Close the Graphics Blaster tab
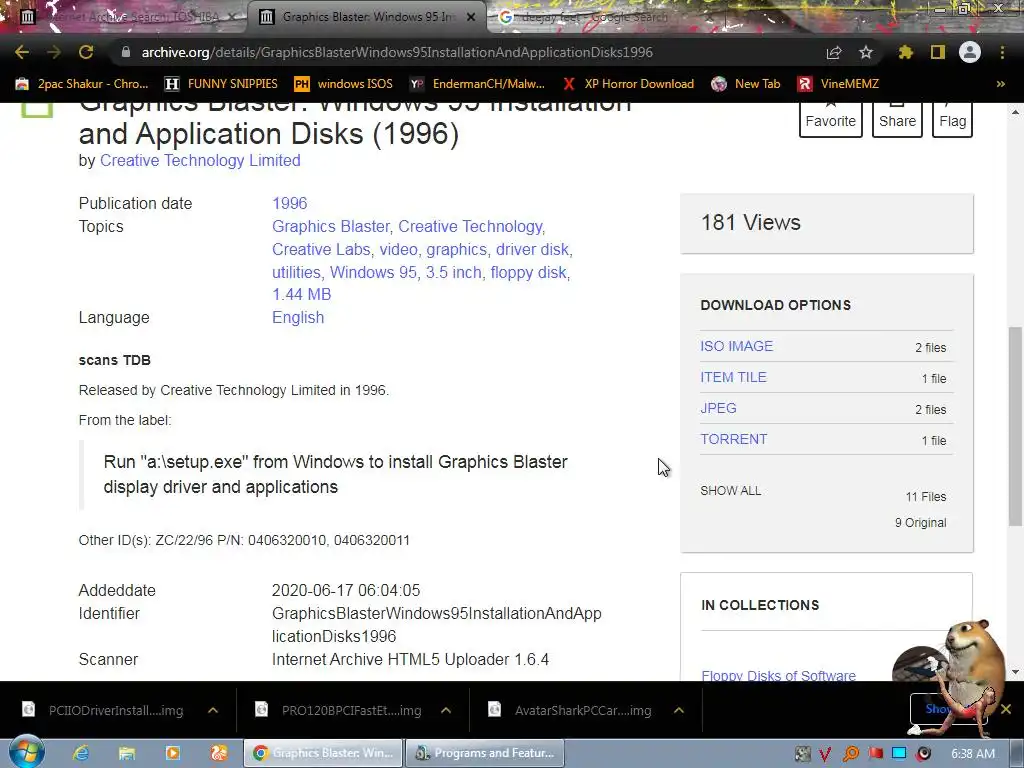This screenshot has height=768, width=1024. (471, 17)
